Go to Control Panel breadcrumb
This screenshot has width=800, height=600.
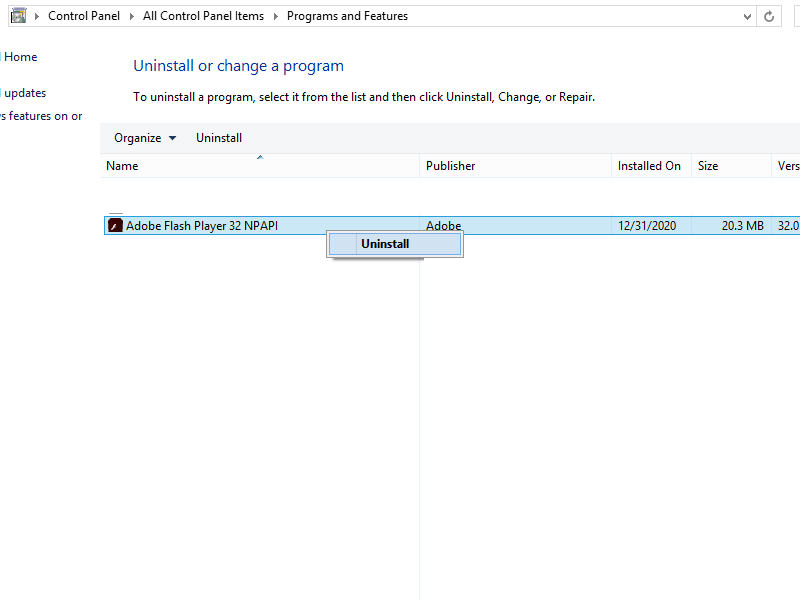coord(84,16)
